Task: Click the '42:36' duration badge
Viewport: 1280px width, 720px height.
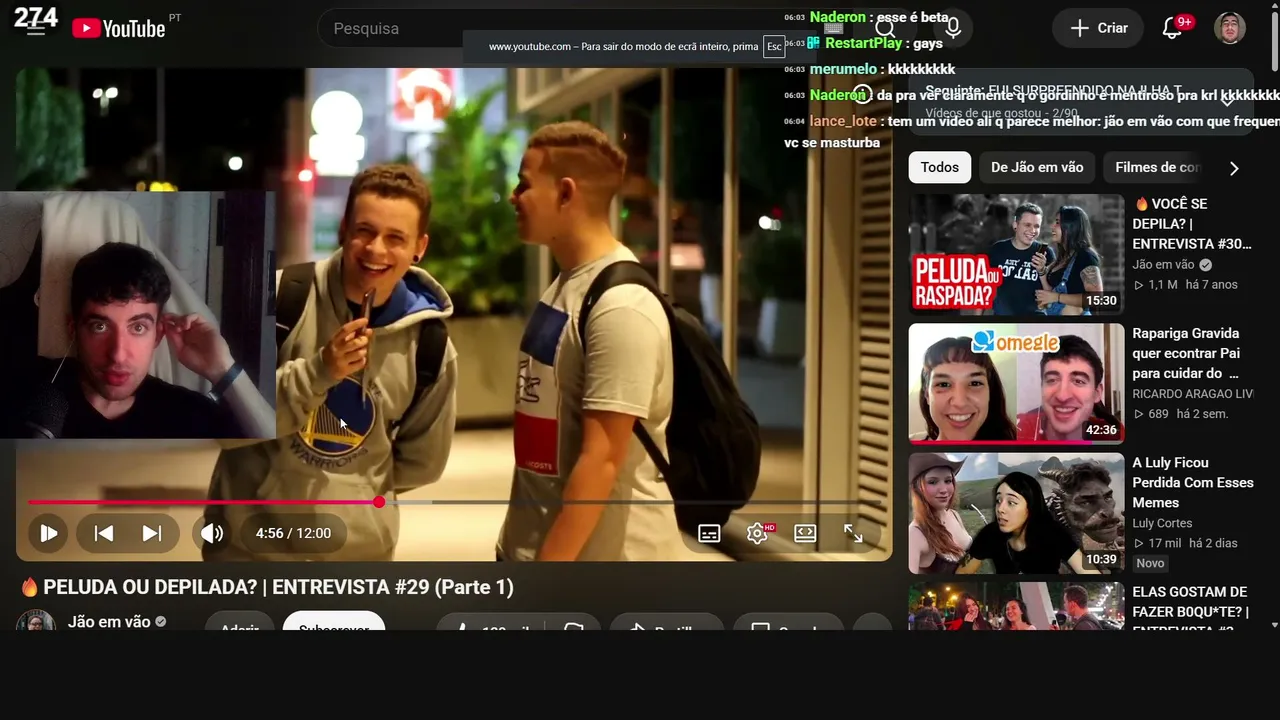Action: click(1101, 430)
